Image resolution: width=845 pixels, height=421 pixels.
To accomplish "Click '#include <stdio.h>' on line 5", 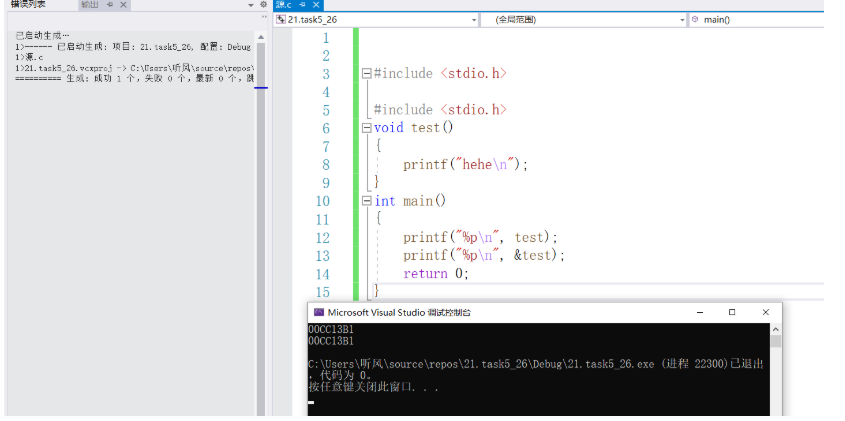I will [440, 110].
